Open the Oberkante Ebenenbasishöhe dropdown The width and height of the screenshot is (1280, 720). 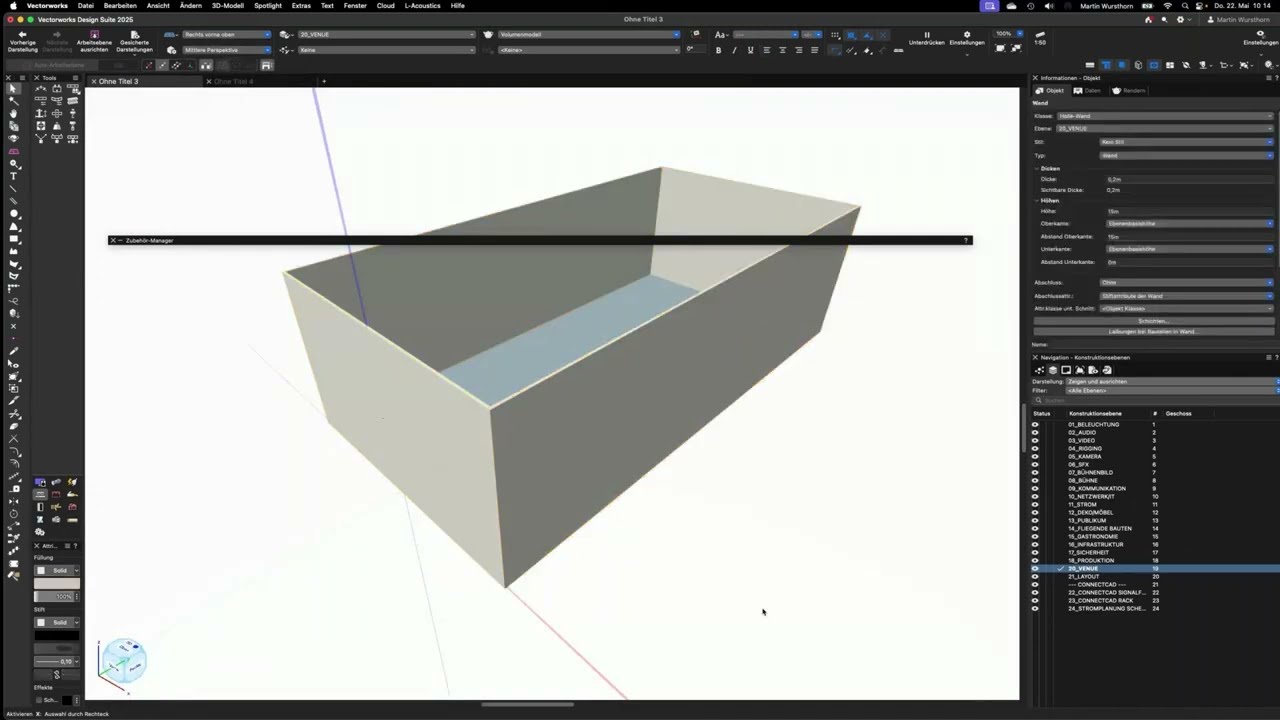click(x=1190, y=223)
